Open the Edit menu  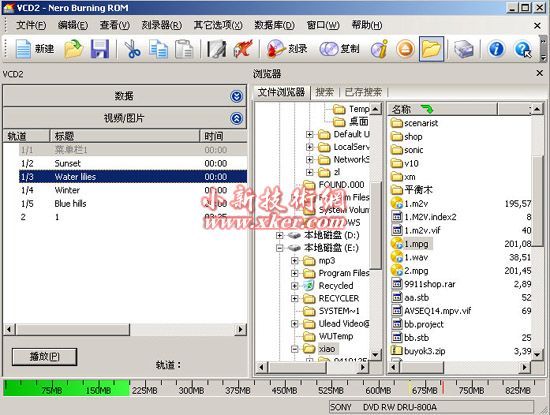(73, 25)
